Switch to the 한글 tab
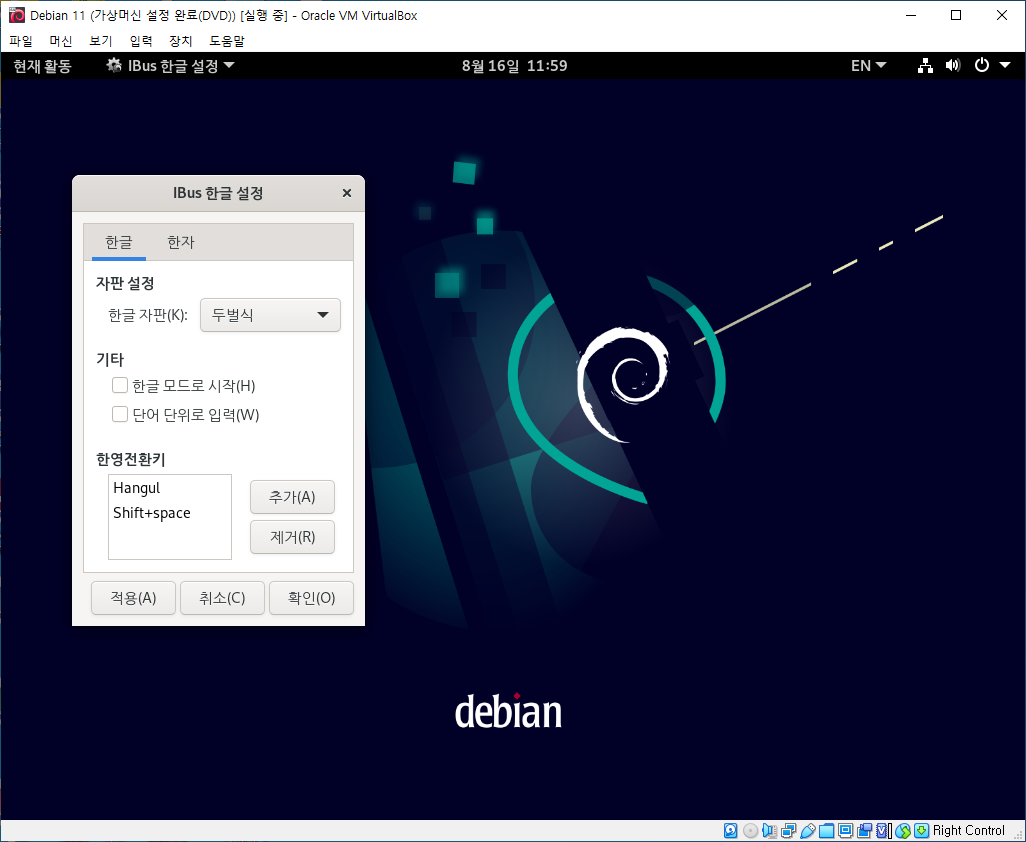The image size is (1026, 842). pyautogui.click(x=118, y=242)
